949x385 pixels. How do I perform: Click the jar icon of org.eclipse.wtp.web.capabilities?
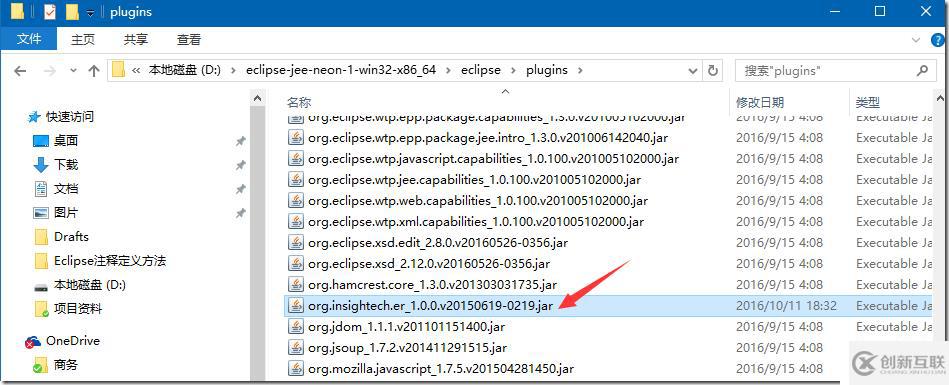coord(295,200)
